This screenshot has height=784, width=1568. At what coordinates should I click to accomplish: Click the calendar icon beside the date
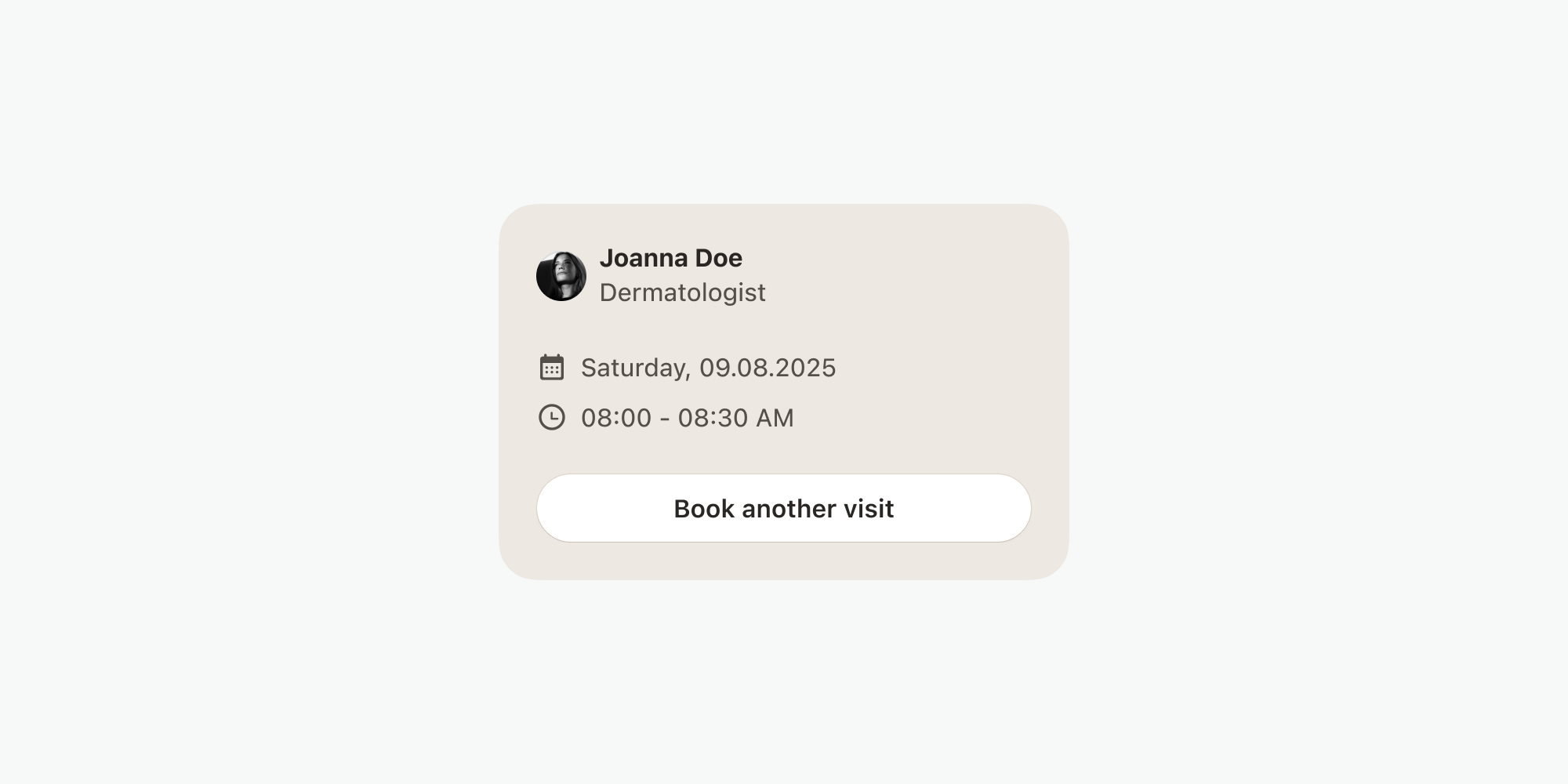pyautogui.click(x=552, y=367)
